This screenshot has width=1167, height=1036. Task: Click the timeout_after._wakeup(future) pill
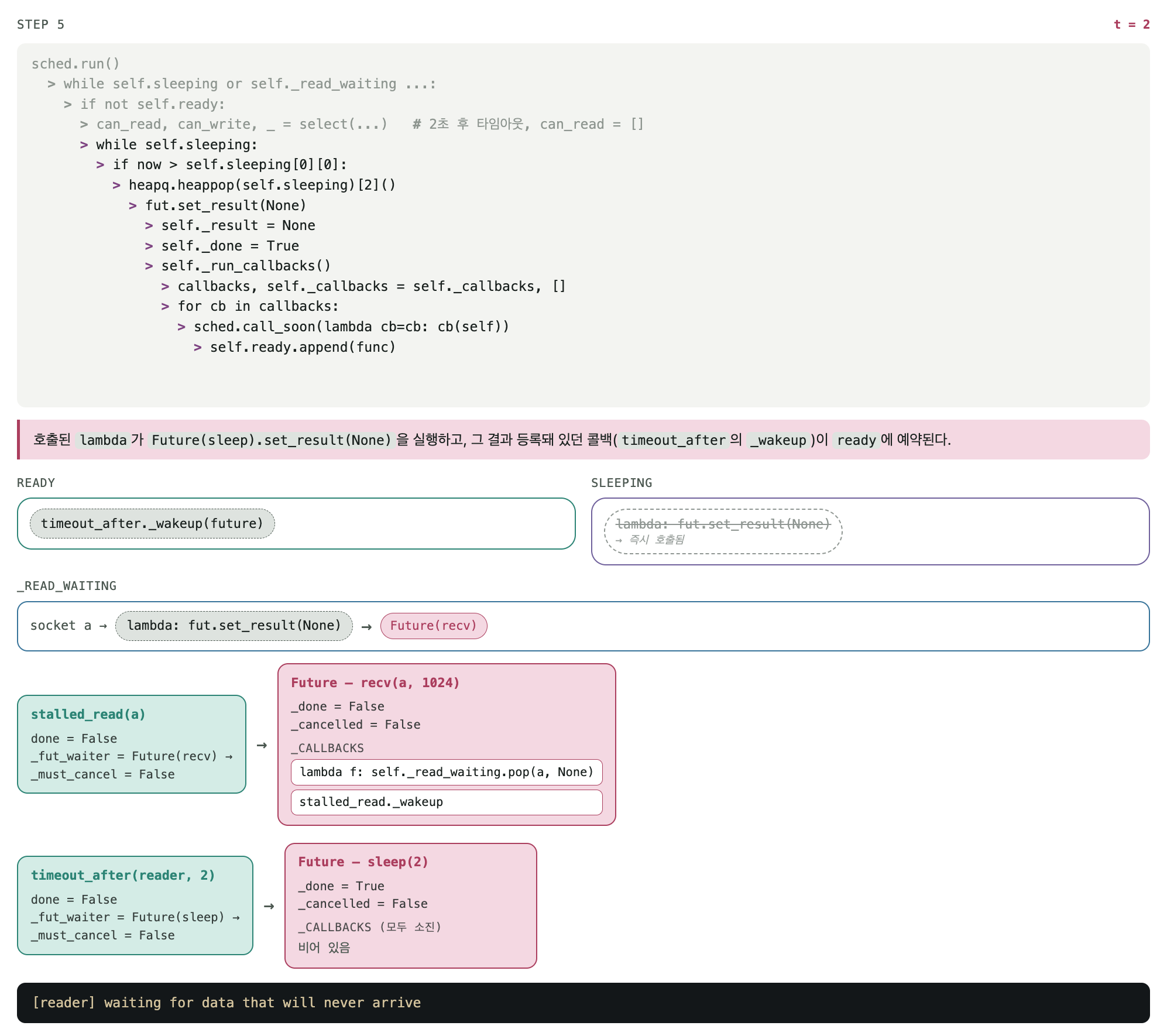tap(152, 523)
